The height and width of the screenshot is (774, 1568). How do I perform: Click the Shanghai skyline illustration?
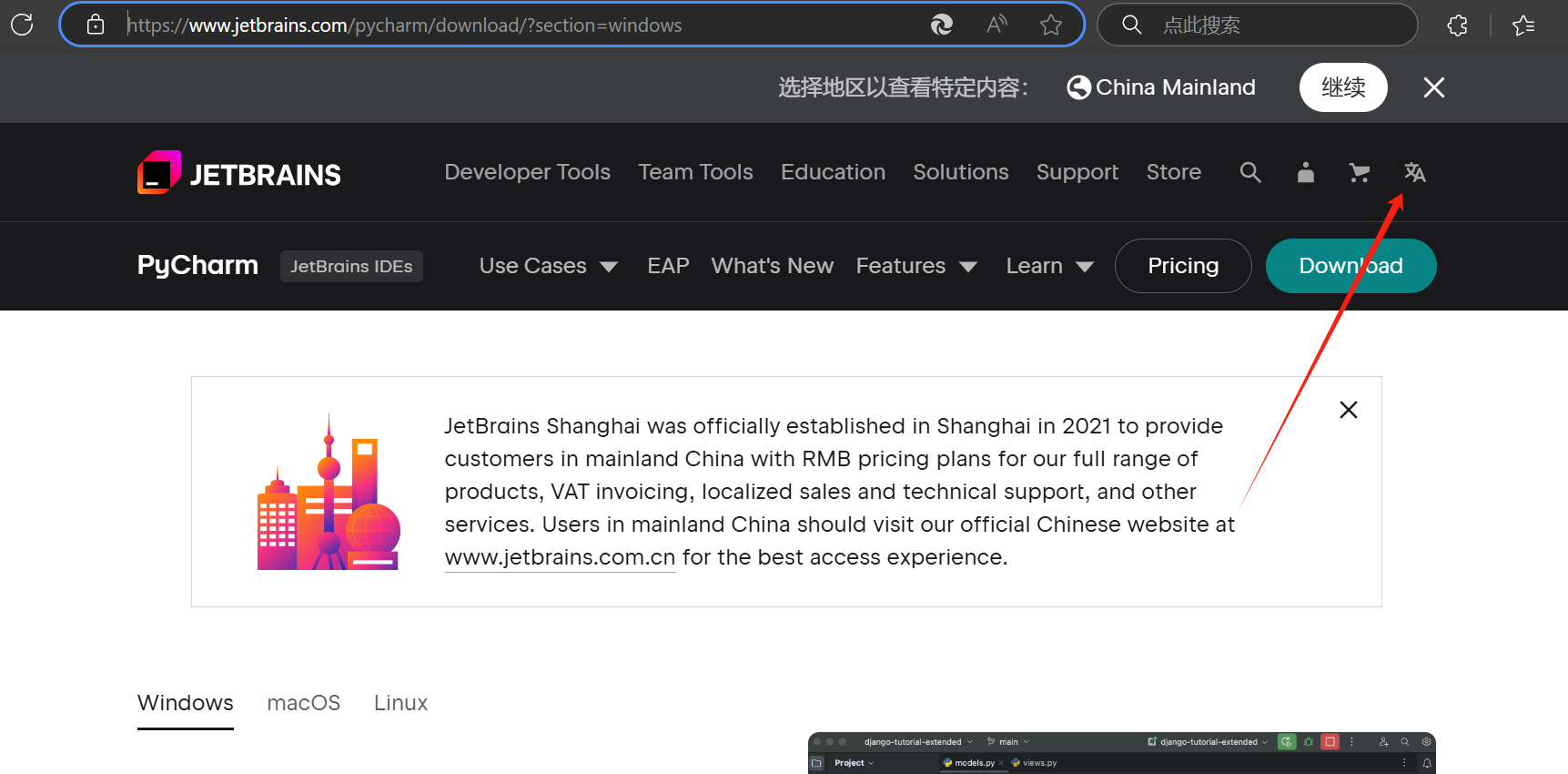329,492
